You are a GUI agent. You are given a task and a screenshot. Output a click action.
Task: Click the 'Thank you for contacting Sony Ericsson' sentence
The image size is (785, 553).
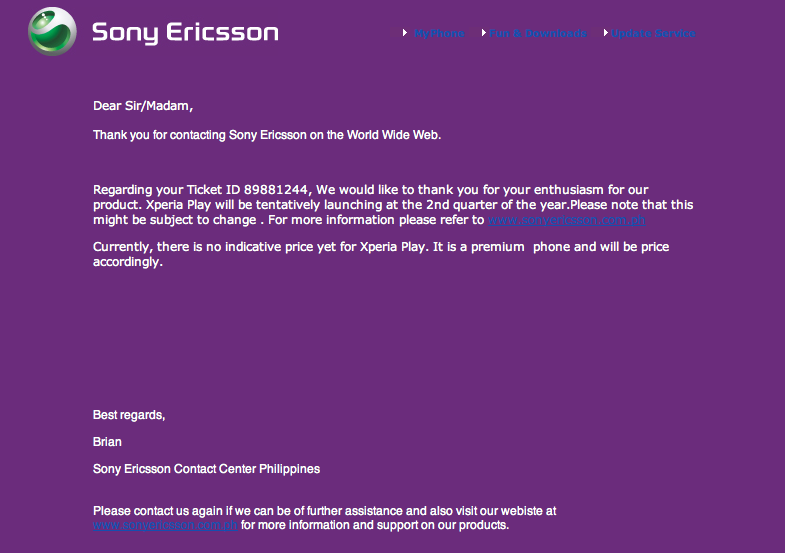(x=267, y=135)
